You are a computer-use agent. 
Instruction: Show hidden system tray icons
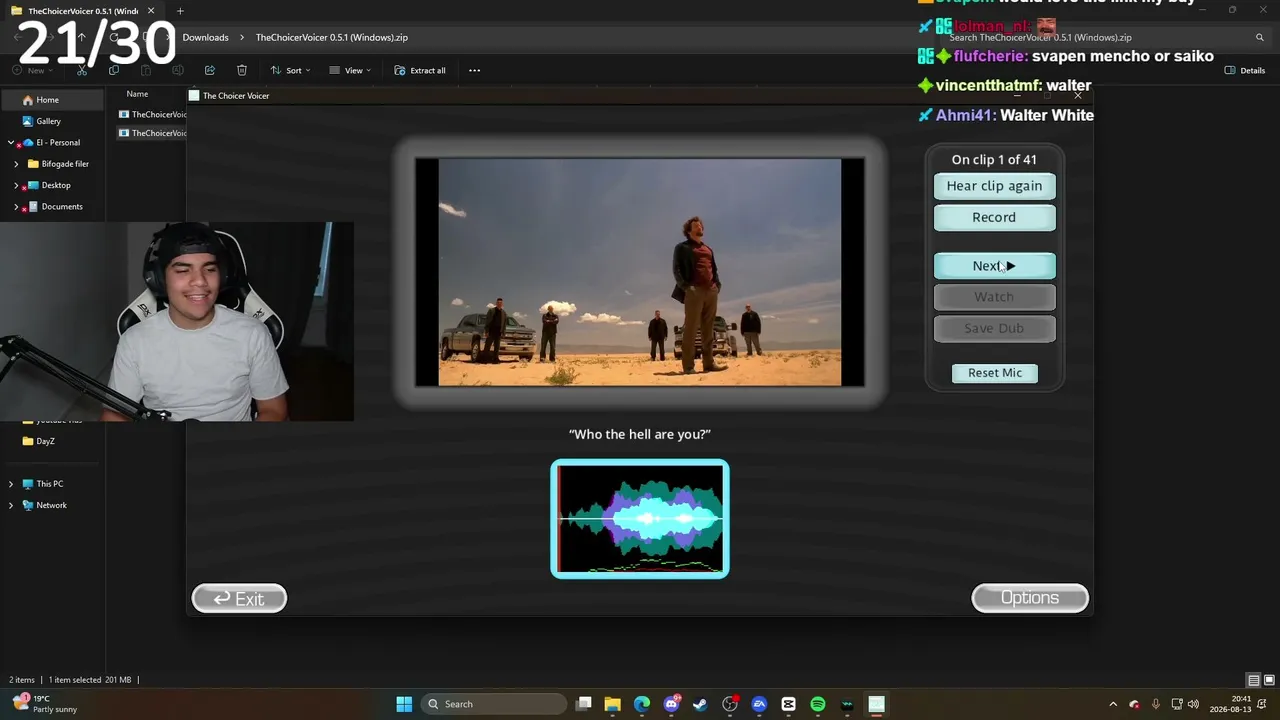coord(1113,704)
